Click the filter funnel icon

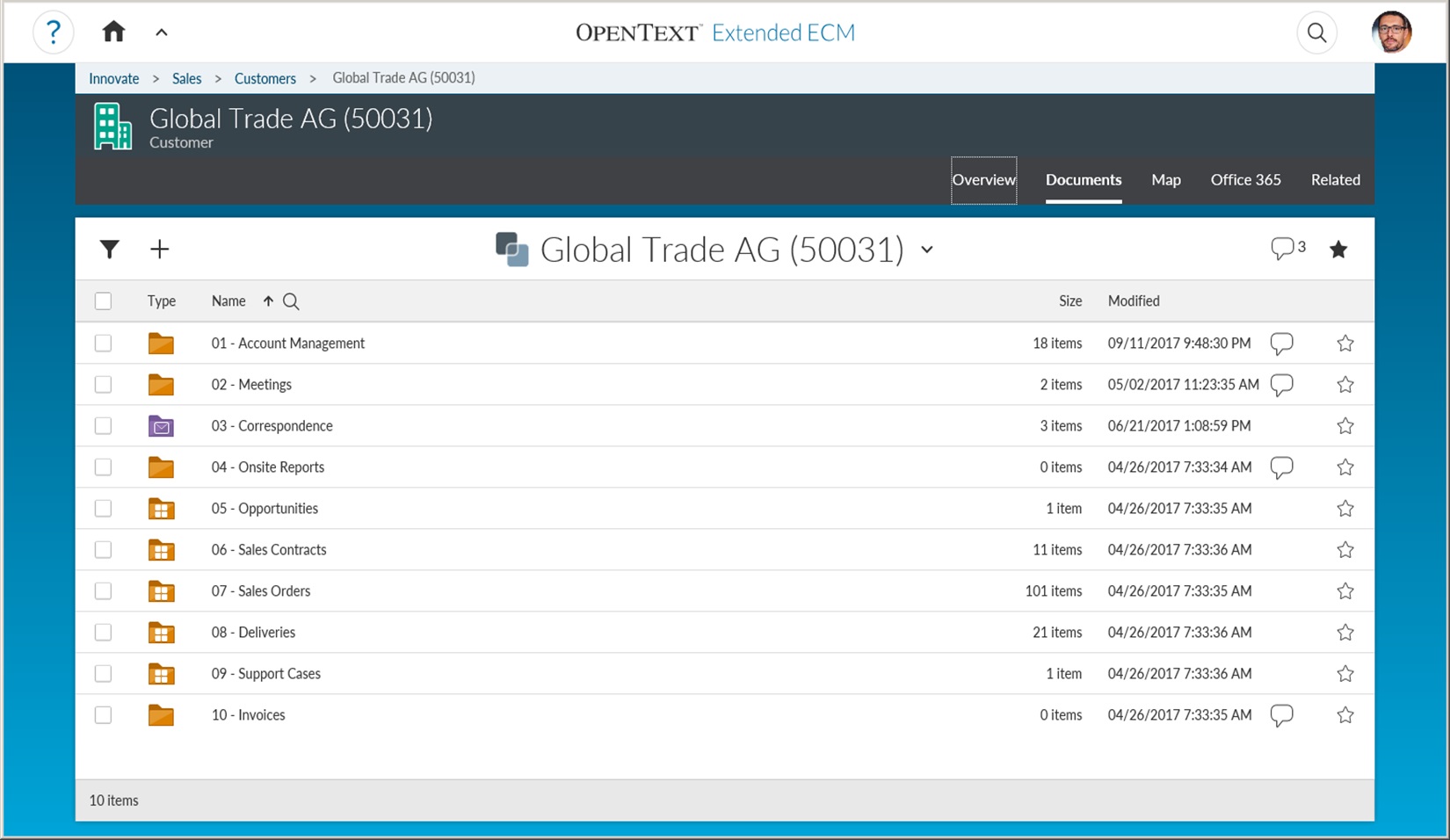[110, 250]
